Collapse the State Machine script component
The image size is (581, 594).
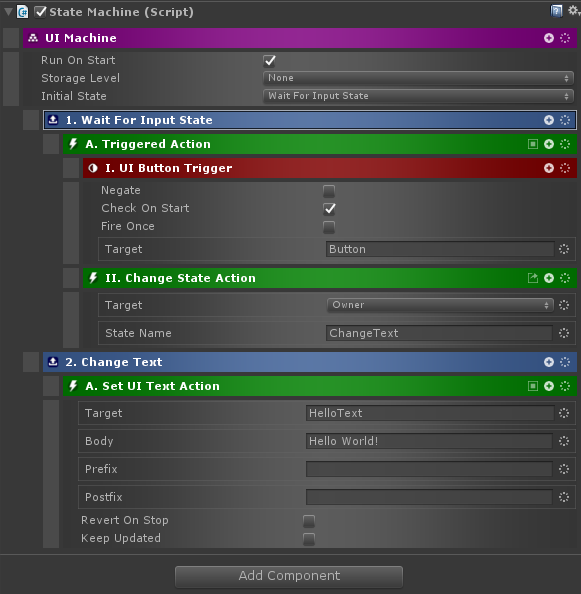click(x=8, y=12)
